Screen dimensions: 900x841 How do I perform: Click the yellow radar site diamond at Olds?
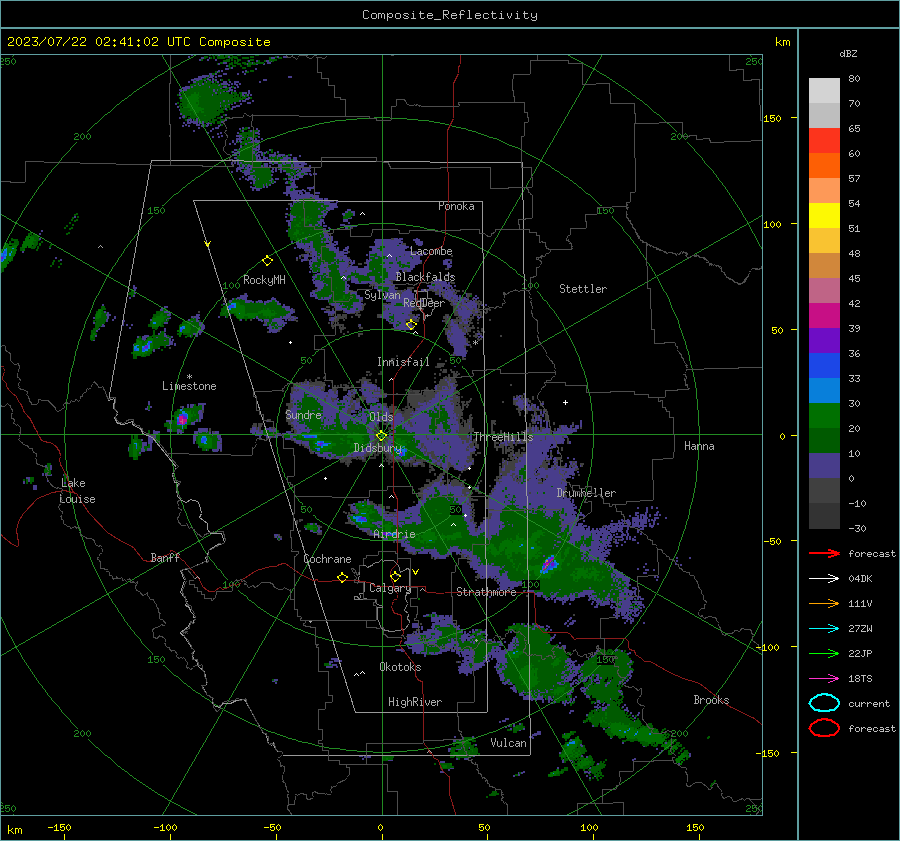(x=381, y=436)
